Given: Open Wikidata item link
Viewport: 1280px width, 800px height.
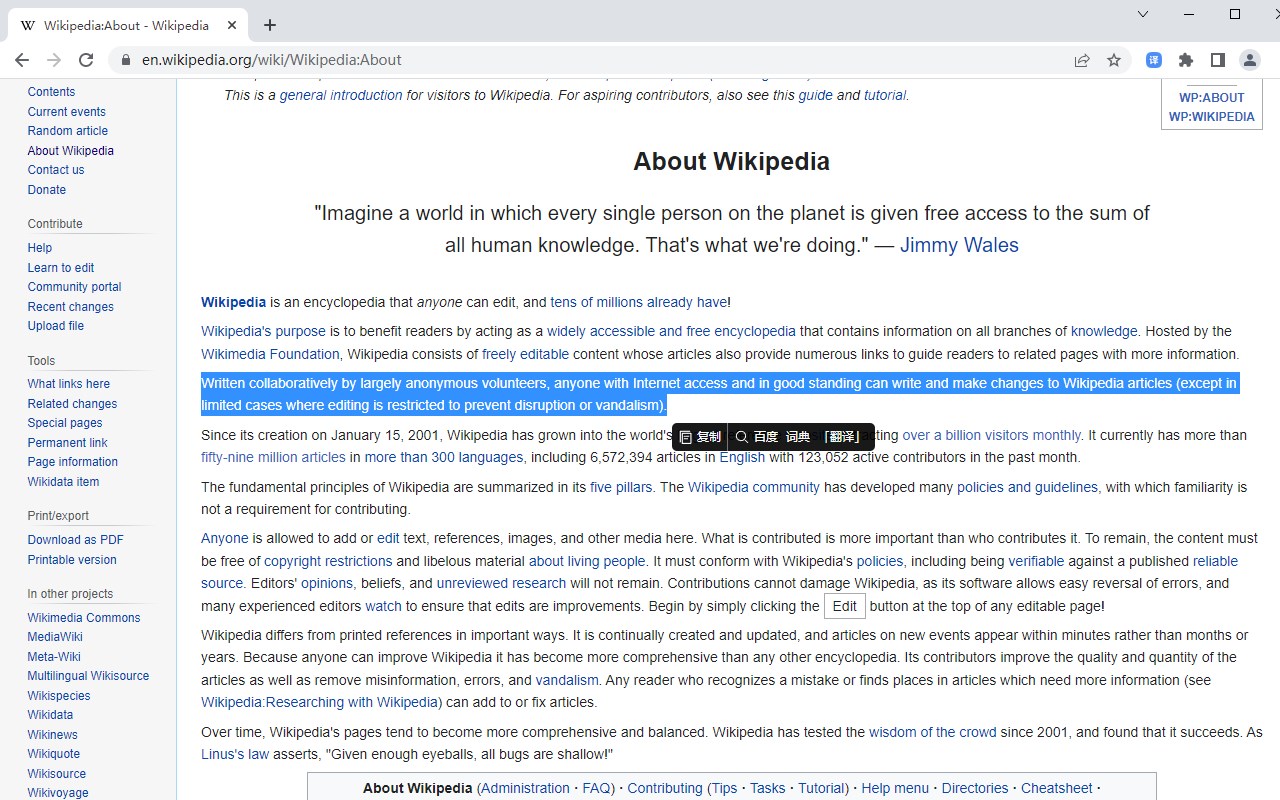Looking at the screenshot, I should click(64, 482).
